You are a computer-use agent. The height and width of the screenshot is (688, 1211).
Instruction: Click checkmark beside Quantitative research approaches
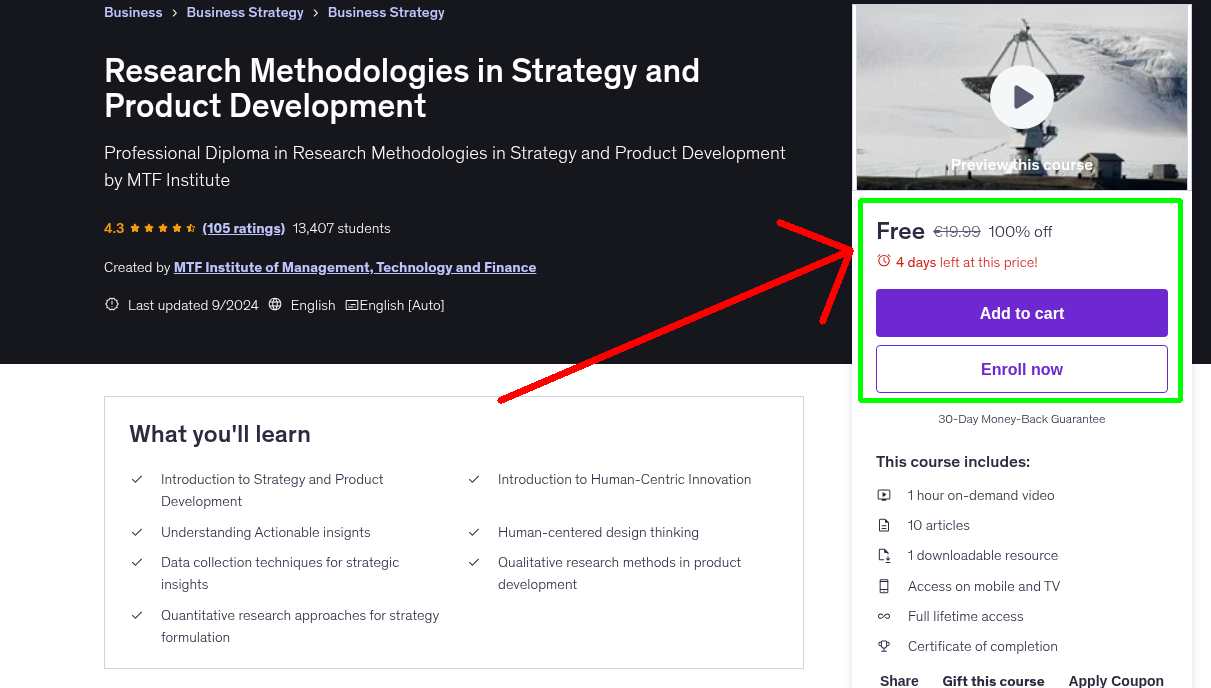137,616
